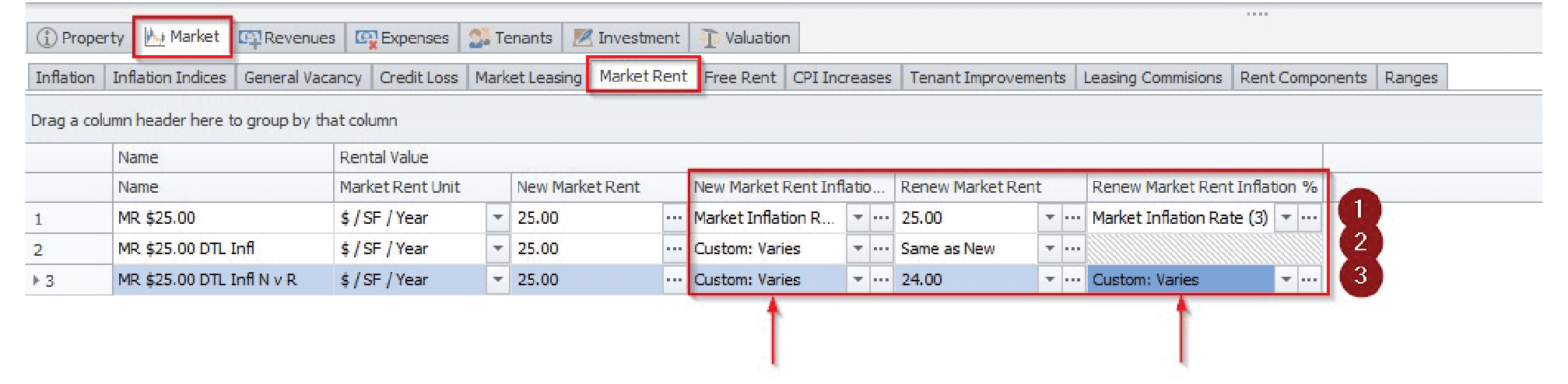
Task: Click ellipsis beside Market Inflation Rate (3)
Action: pyautogui.click(x=1310, y=218)
